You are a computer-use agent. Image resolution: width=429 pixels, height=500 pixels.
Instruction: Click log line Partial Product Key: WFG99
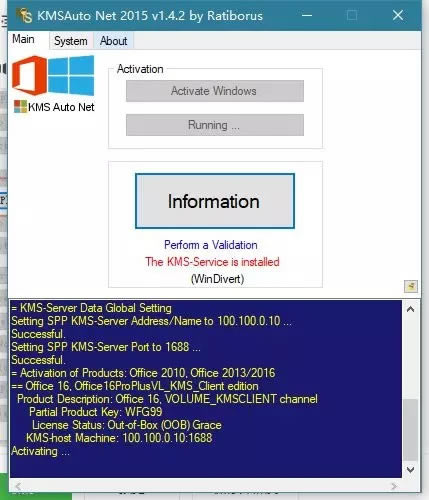(96, 412)
